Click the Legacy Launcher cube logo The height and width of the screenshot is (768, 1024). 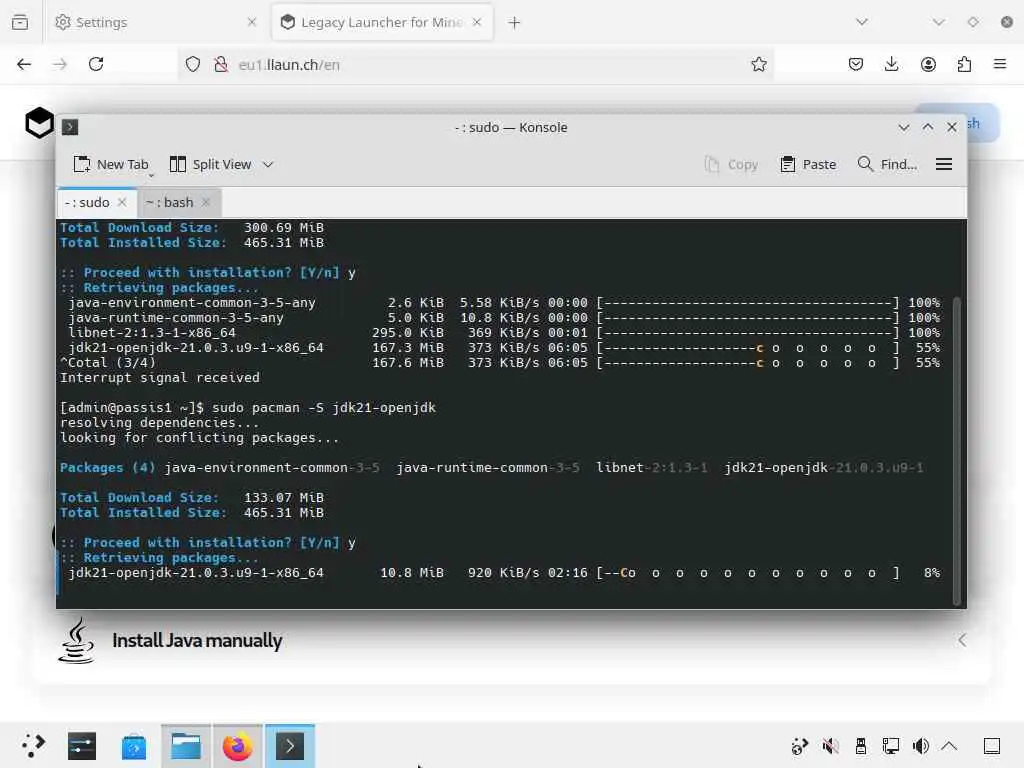pos(39,122)
